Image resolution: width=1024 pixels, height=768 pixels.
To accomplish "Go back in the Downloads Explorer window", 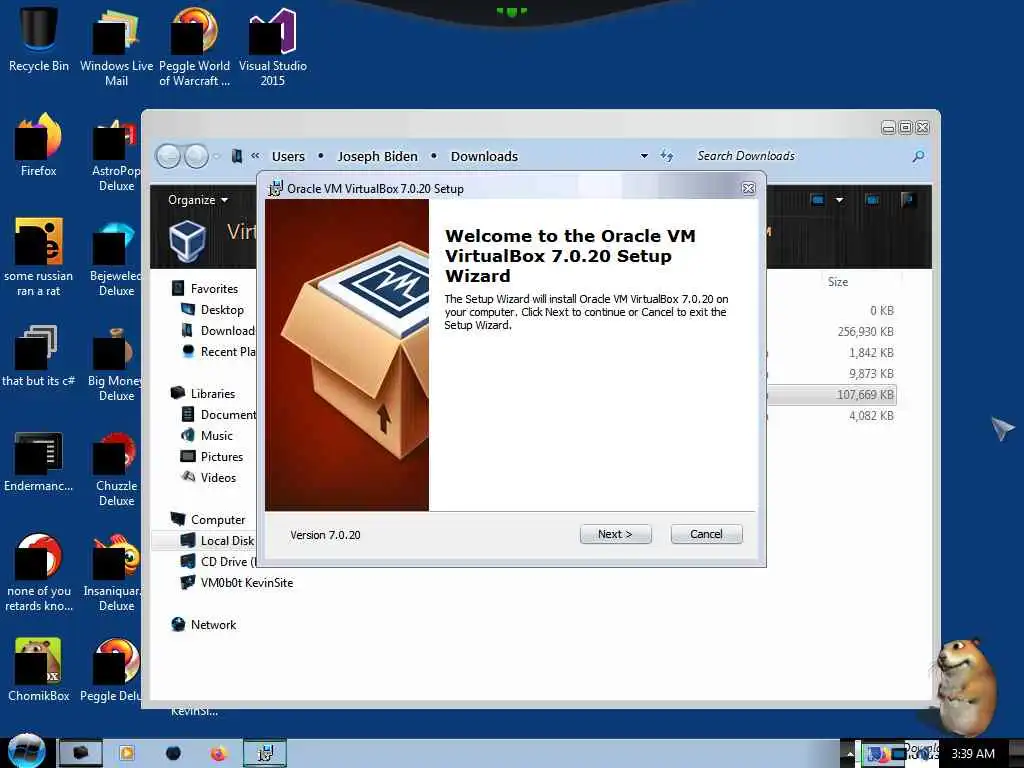I will click(x=168, y=156).
